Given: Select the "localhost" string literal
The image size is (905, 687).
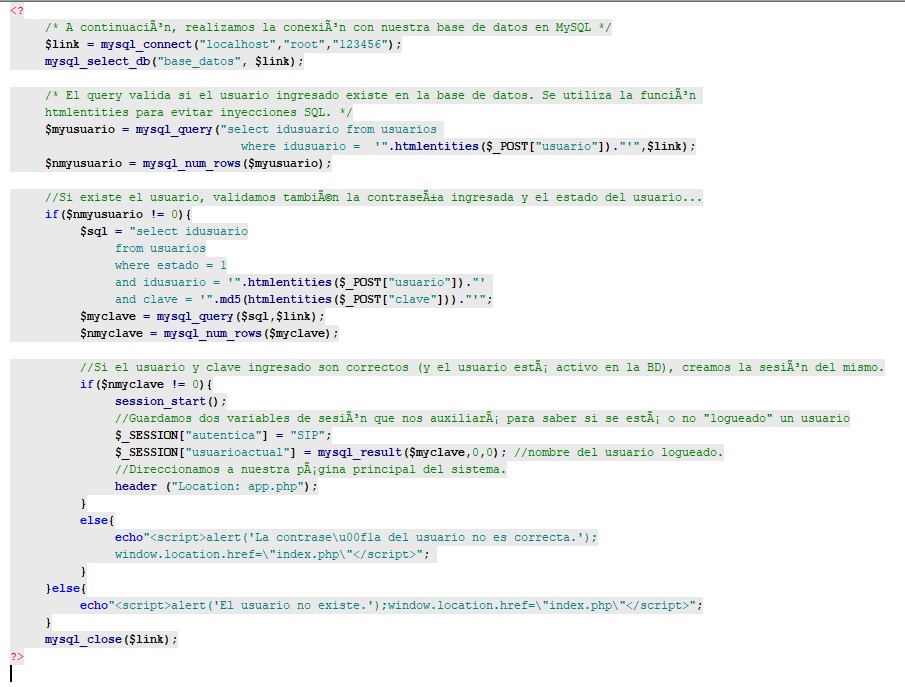Looking at the screenshot, I should pos(238,44).
